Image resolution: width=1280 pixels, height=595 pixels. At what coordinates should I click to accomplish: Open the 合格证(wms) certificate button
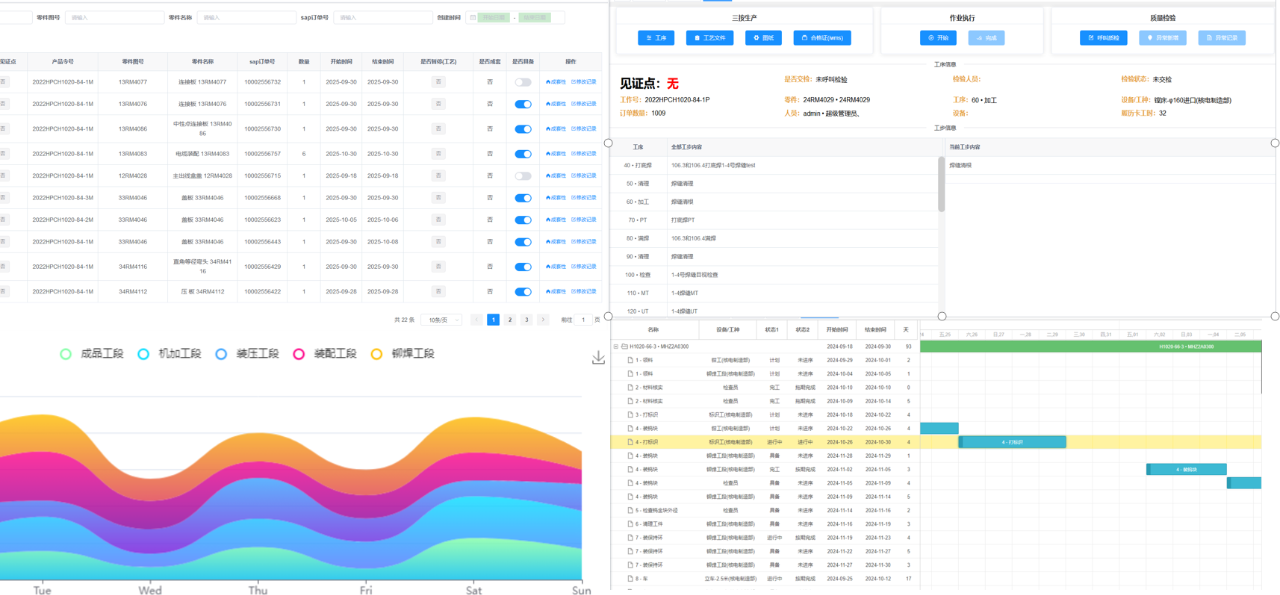[822, 38]
